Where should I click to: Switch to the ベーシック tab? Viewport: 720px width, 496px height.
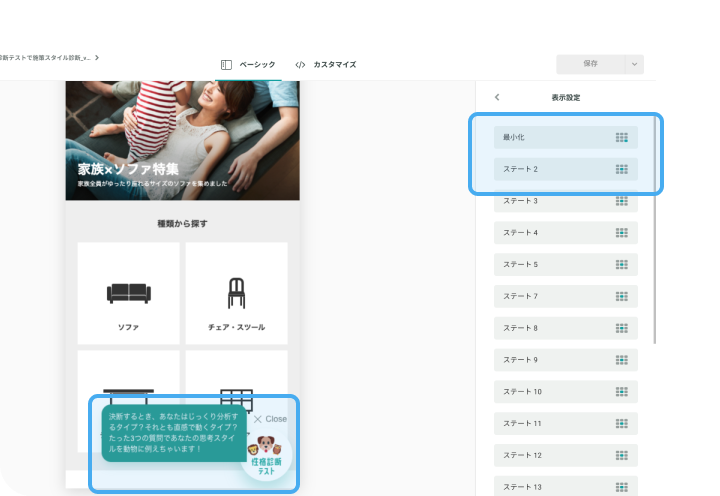pos(248,65)
